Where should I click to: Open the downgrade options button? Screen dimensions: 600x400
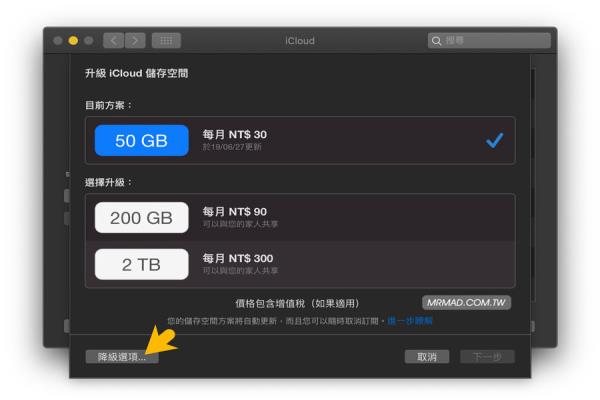pyautogui.click(x=122, y=357)
